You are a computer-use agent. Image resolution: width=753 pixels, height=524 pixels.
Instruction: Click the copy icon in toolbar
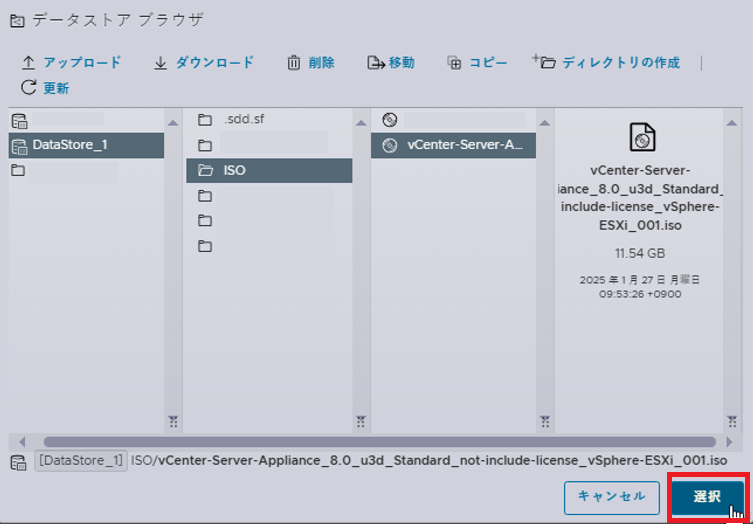click(454, 63)
